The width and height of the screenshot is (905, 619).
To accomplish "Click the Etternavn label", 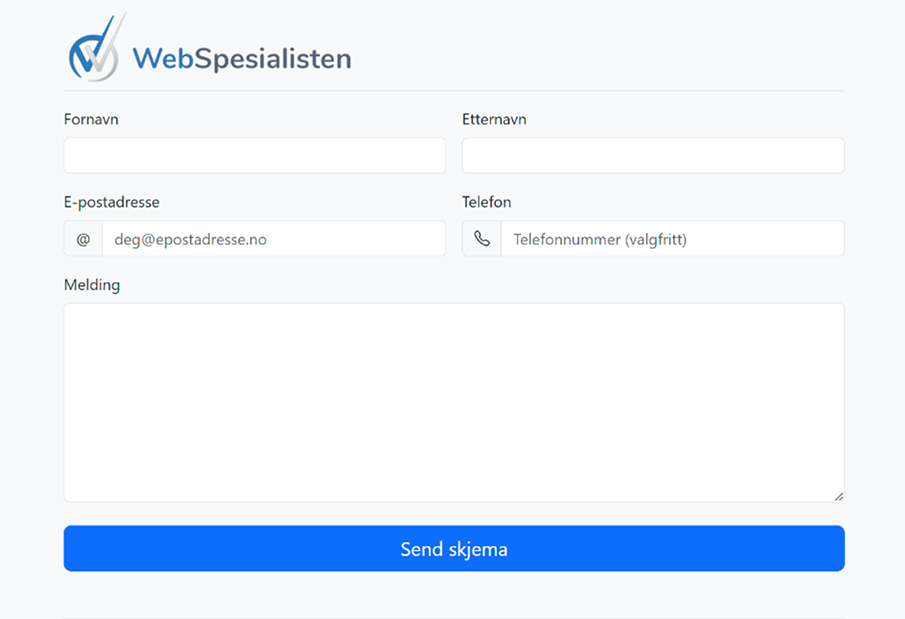I will point(494,119).
